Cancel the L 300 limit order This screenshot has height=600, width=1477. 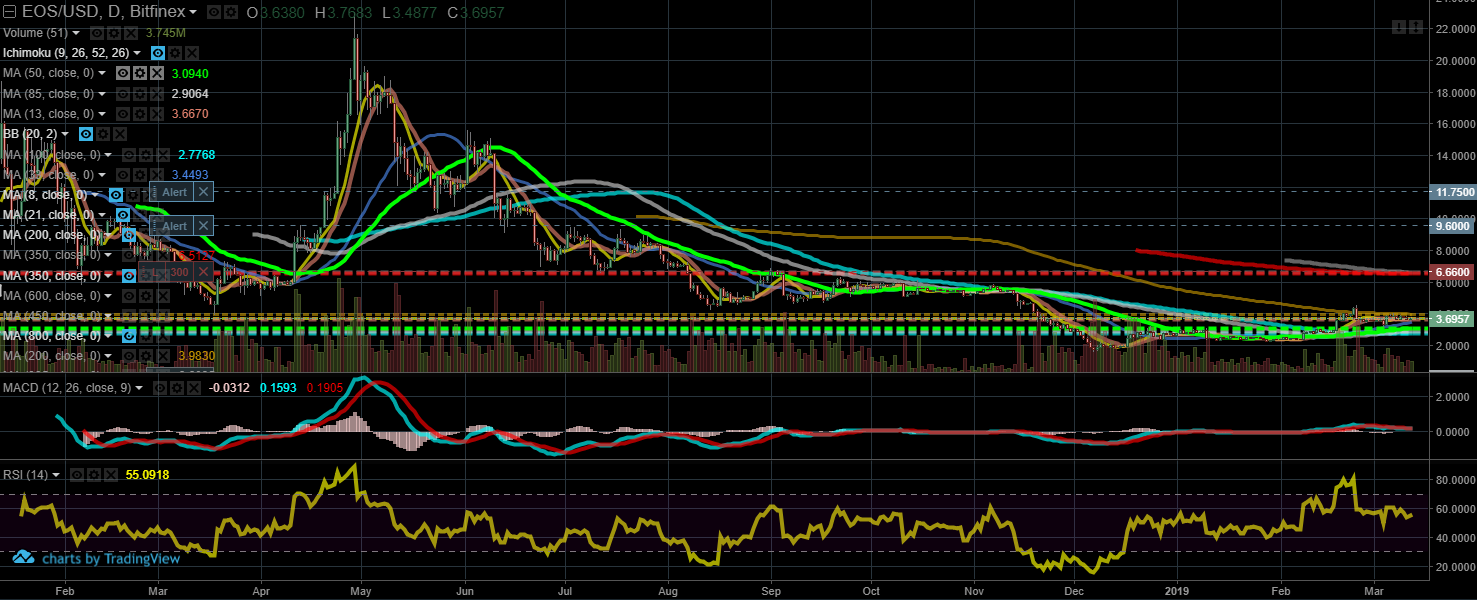click(203, 272)
